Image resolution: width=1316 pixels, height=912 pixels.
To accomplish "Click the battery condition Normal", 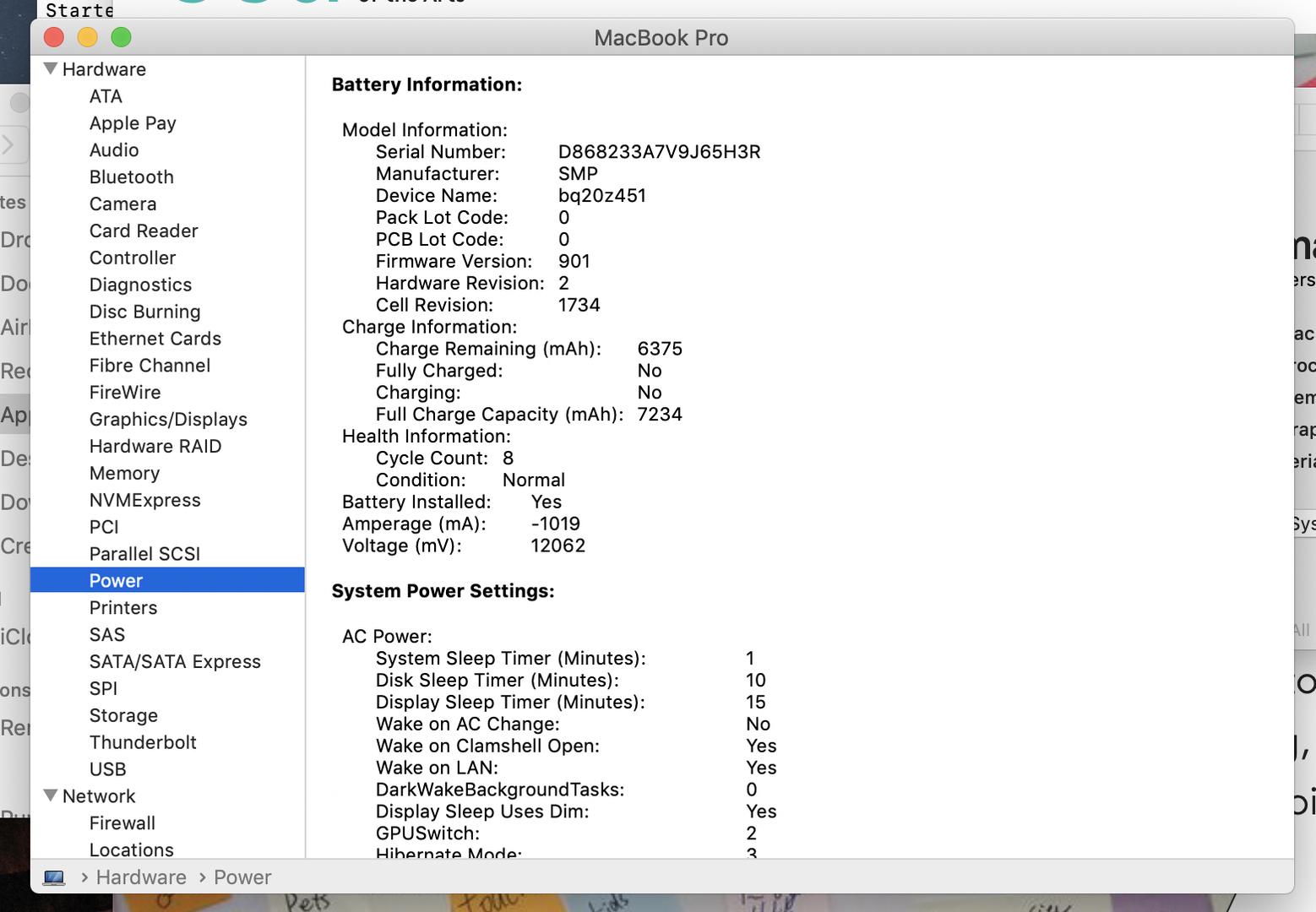I will pyautogui.click(x=534, y=480).
